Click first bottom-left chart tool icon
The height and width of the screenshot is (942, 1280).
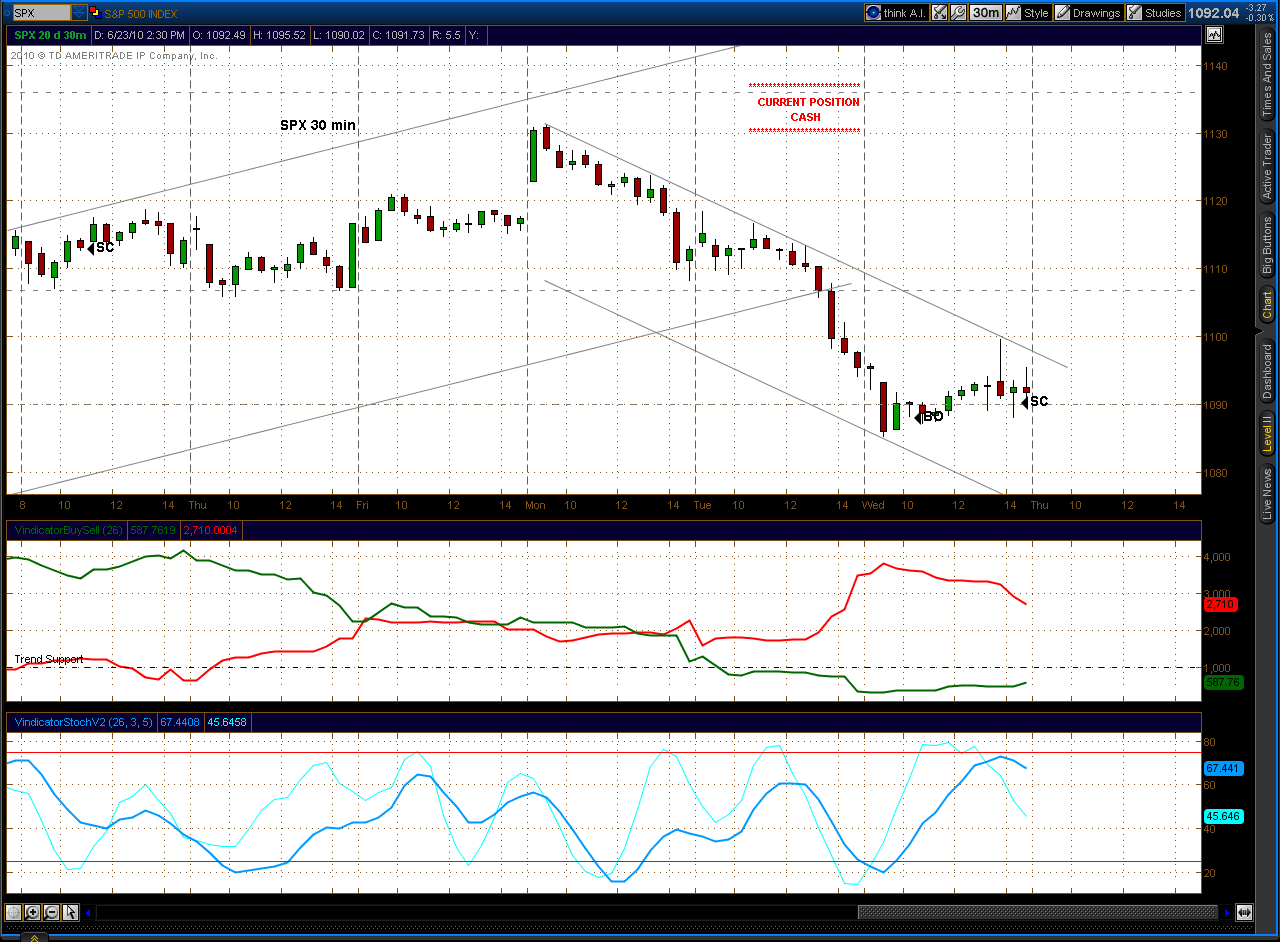tap(13, 912)
